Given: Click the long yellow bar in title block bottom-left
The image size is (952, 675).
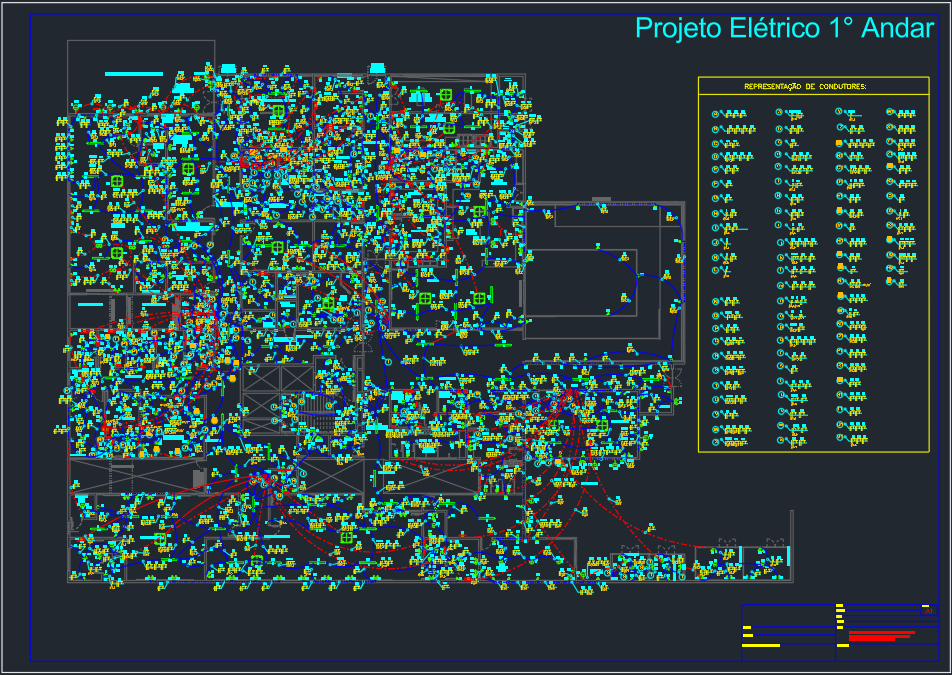Looking at the screenshot, I should coord(761,646).
